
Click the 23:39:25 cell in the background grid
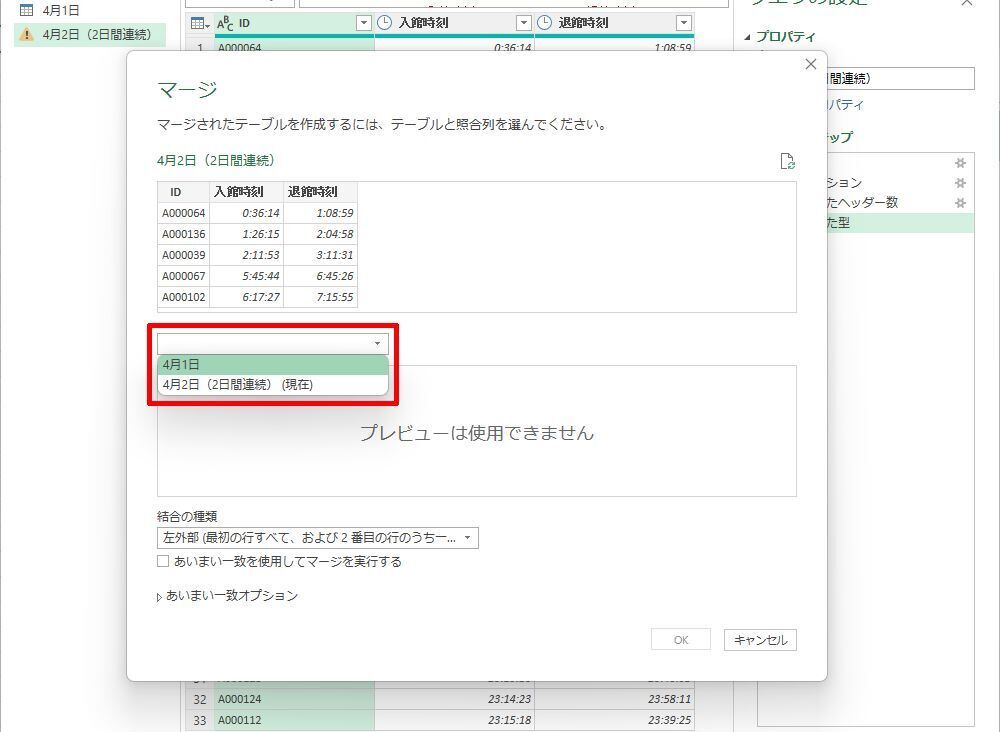coord(614,720)
